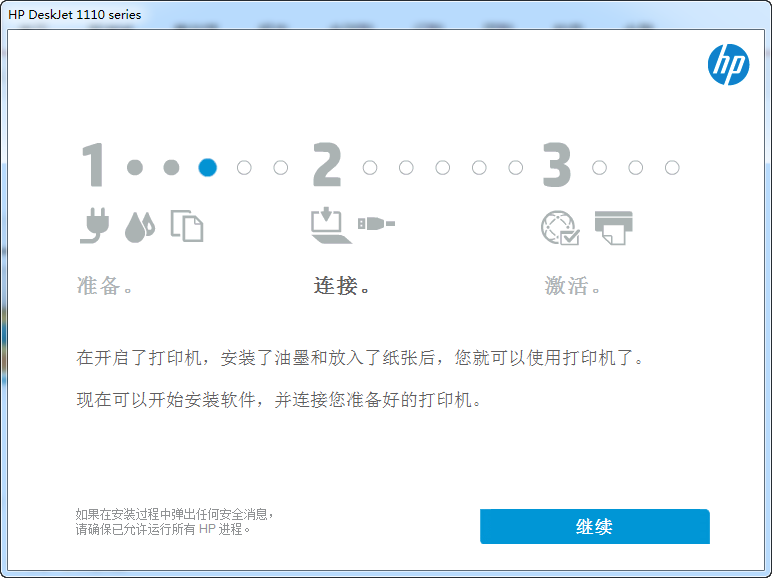772x578 pixels.
Task: Click the large step number 1
Action: coord(93,165)
